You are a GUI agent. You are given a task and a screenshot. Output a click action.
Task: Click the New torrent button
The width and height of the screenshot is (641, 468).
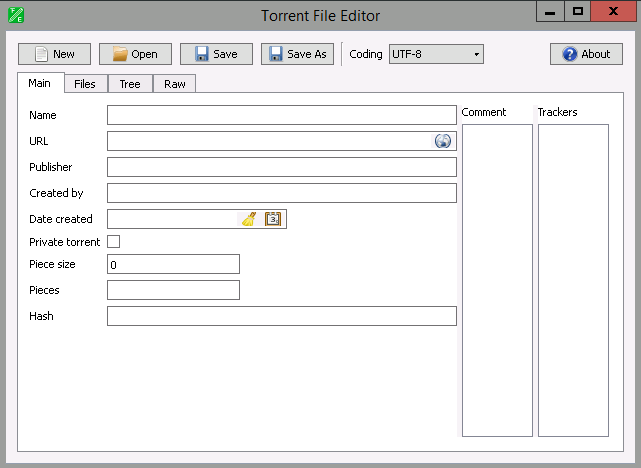tap(54, 54)
